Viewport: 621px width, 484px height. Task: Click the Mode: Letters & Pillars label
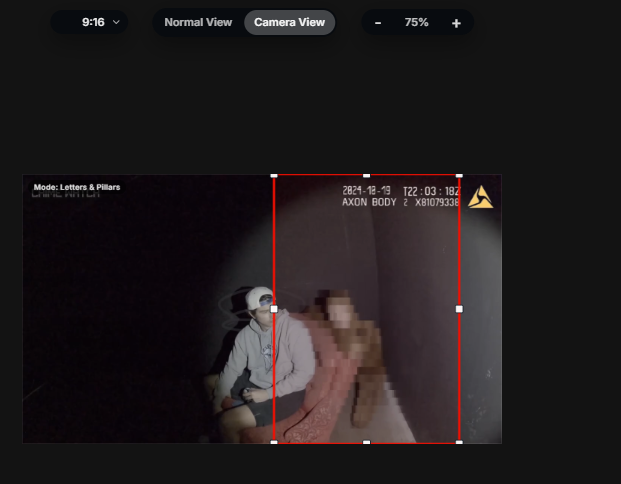[77, 187]
